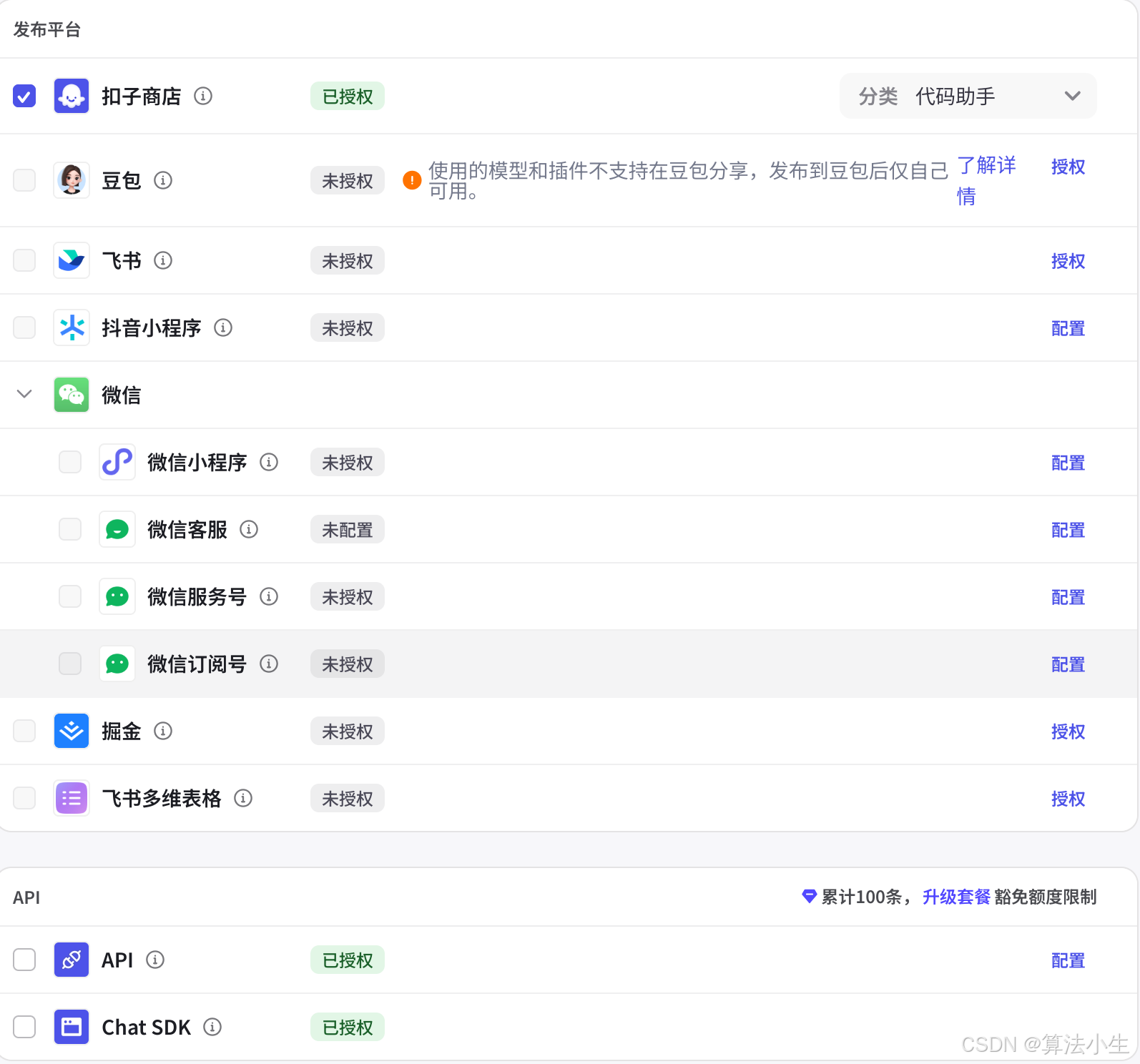Click 授权 for 飞书
Image resolution: width=1140 pixels, height=1064 pixels.
tap(1068, 261)
